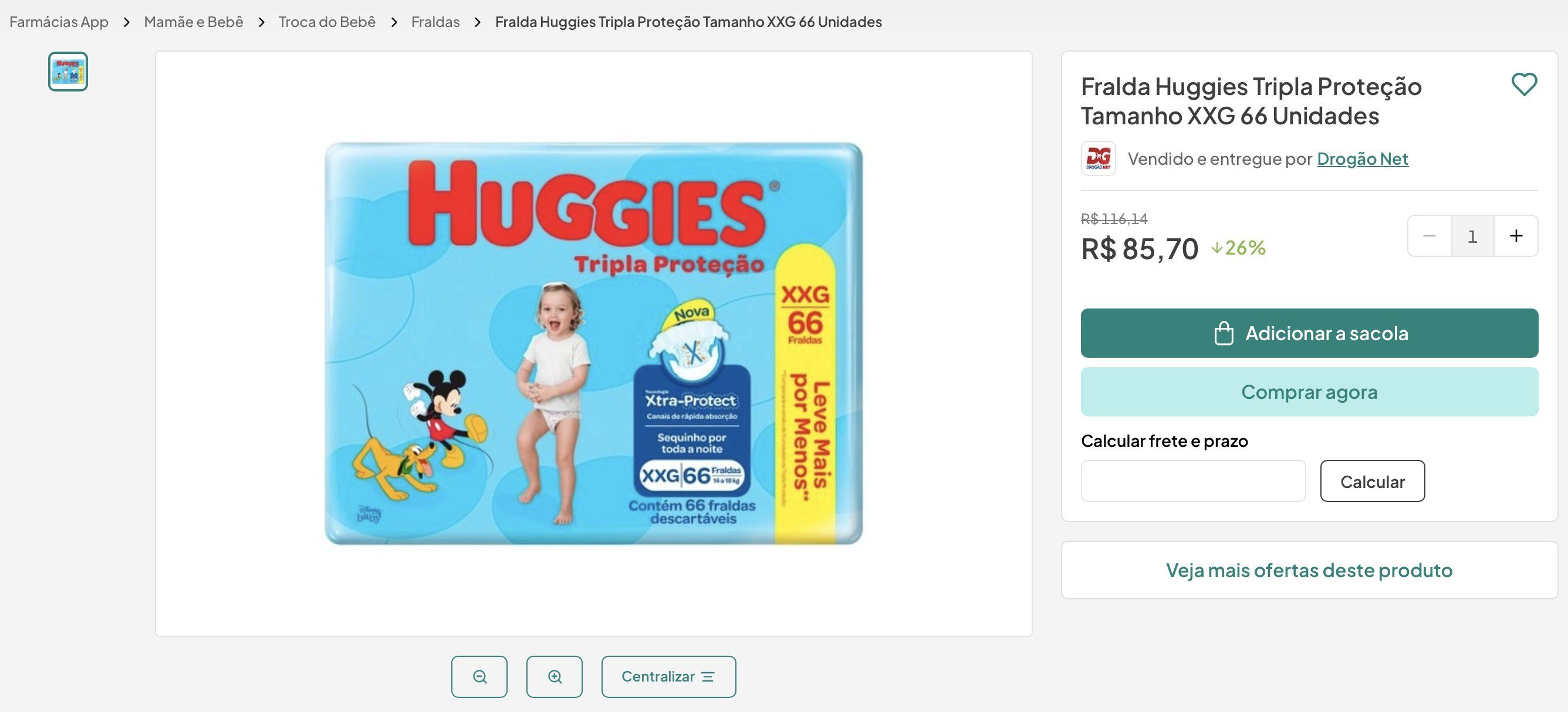Open the Drogão Net seller link
This screenshot has width=1568, height=712.
point(1362,159)
